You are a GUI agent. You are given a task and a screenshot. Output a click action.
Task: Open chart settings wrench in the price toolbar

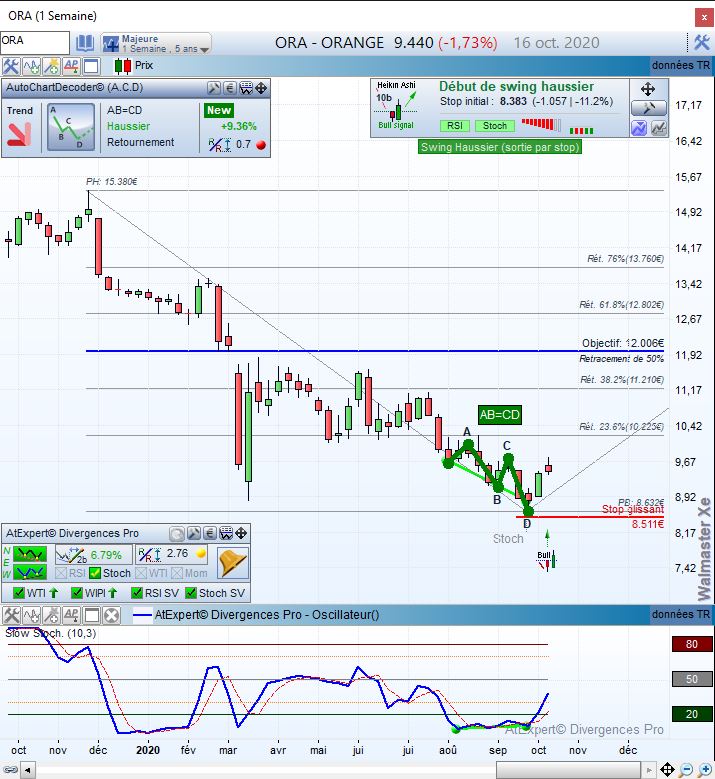coord(11,66)
